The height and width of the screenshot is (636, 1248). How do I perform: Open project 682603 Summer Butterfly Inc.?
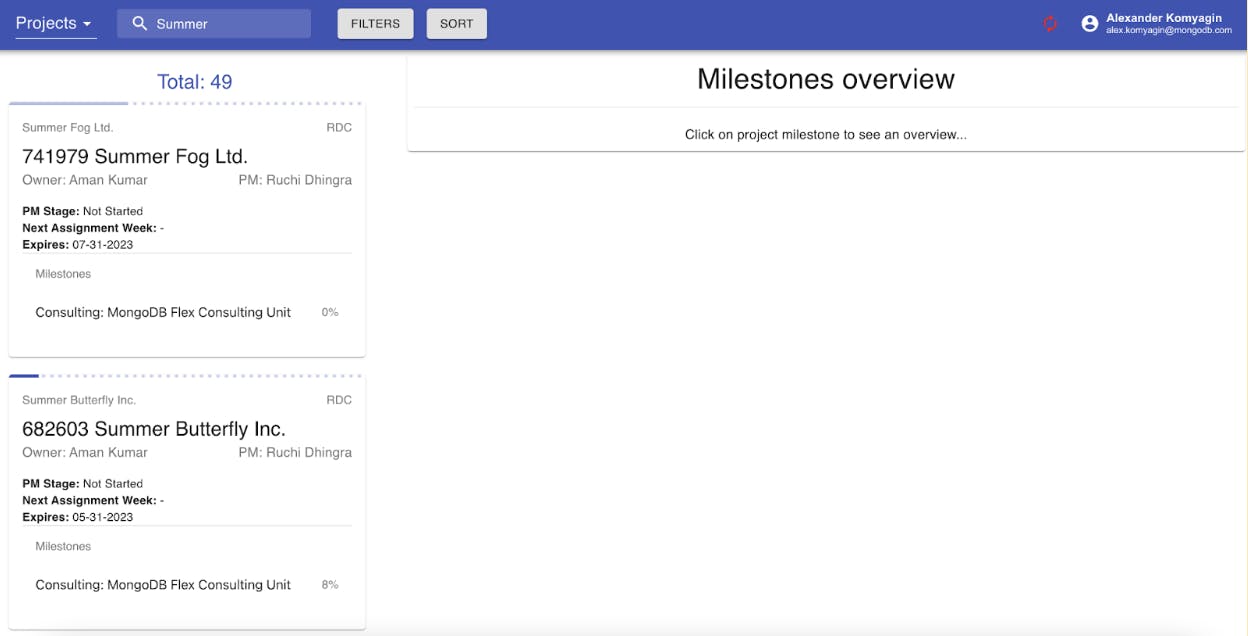tap(154, 429)
